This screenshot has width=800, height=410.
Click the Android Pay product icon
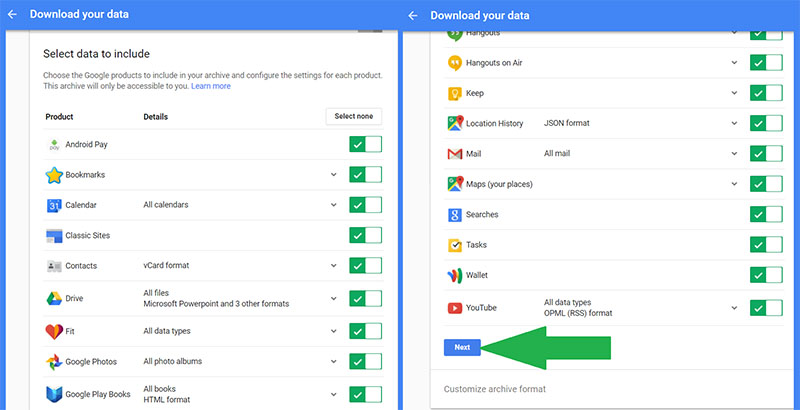(54, 145)
